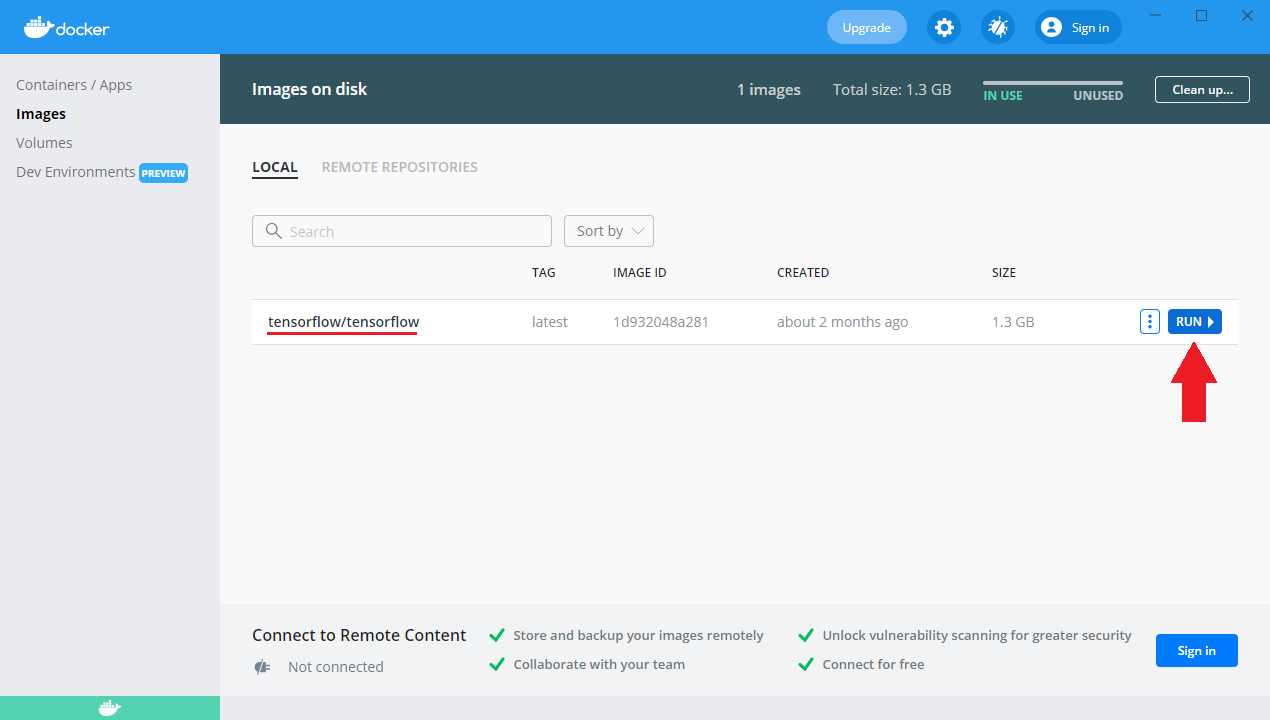Click the '1 images' count text
1270x720 pixels.
click(x=769, y=89)
